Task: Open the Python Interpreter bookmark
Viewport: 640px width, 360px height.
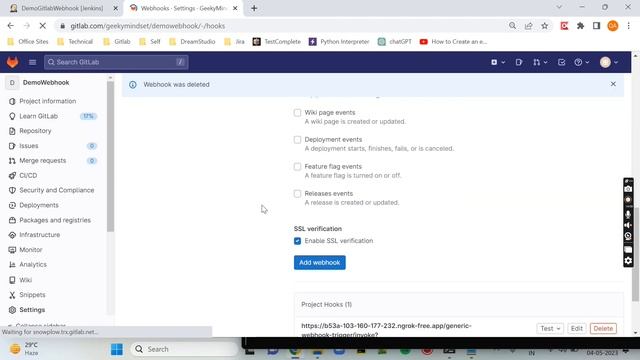Action: [x=339, y=42]
